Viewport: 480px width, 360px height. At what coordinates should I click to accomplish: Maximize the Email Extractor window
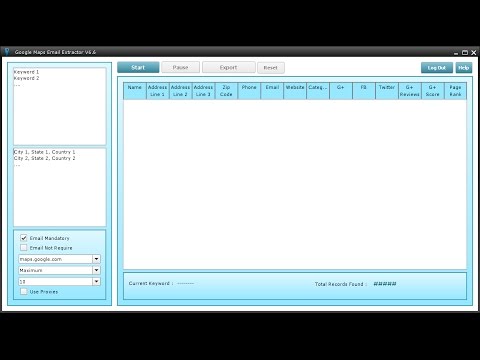click(465, 53)
